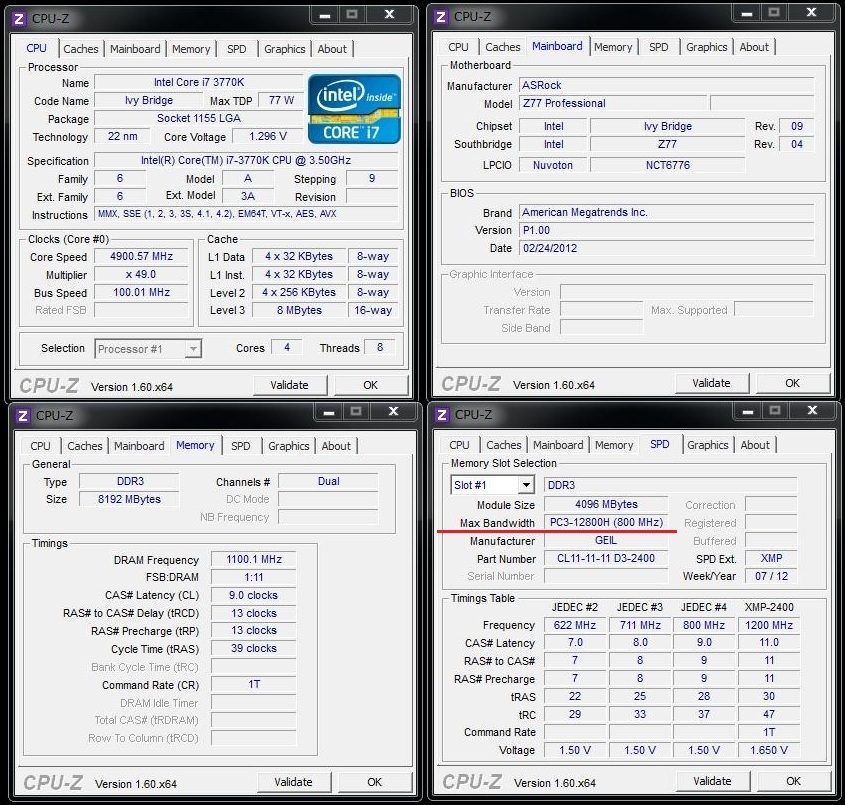Click the CPU-Z app icon in SPD window title bar
The height and width of the screenshot is (805, 845).
click(x=442, y=415)
